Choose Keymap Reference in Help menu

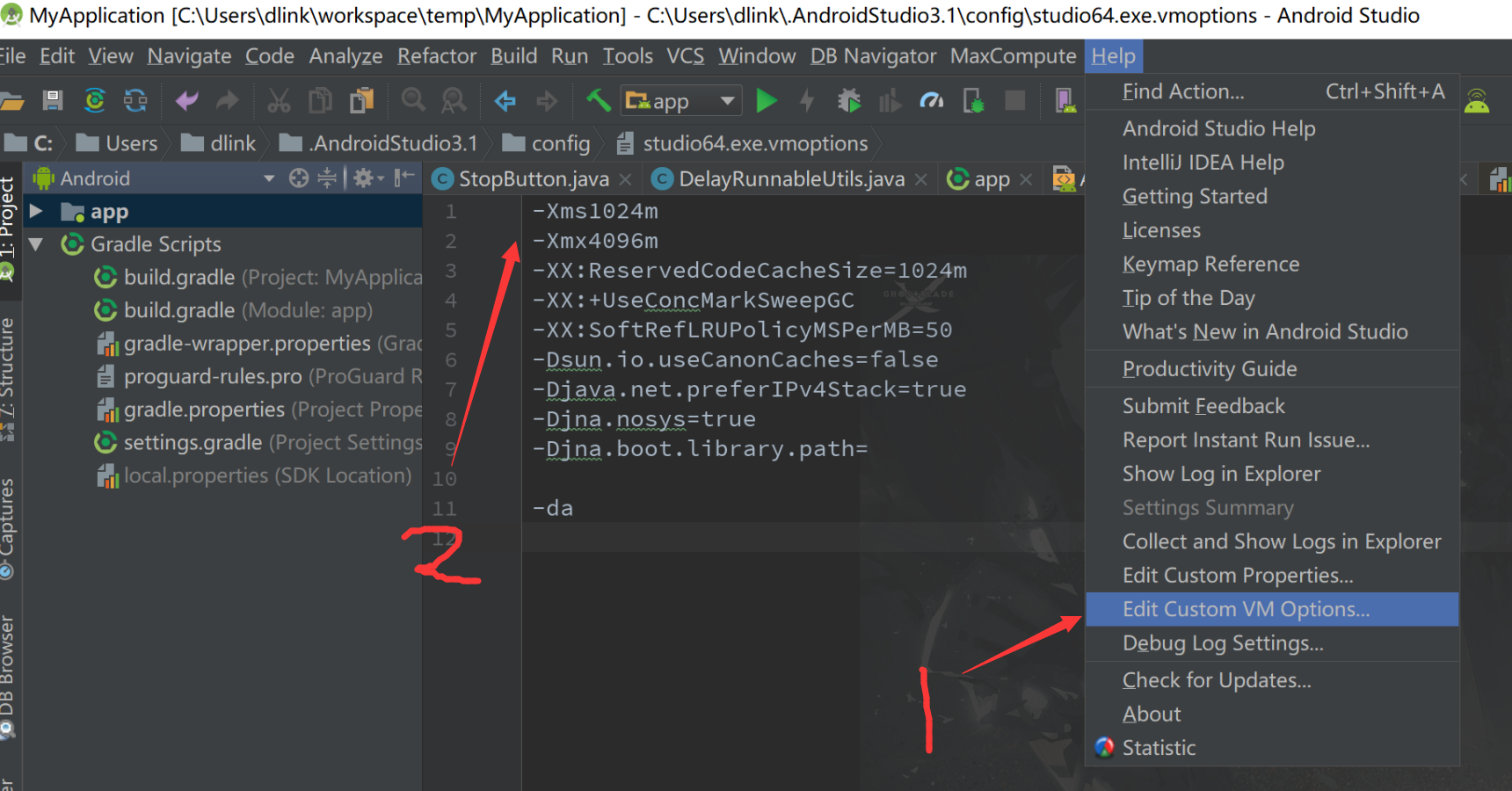click(1272, 265)
